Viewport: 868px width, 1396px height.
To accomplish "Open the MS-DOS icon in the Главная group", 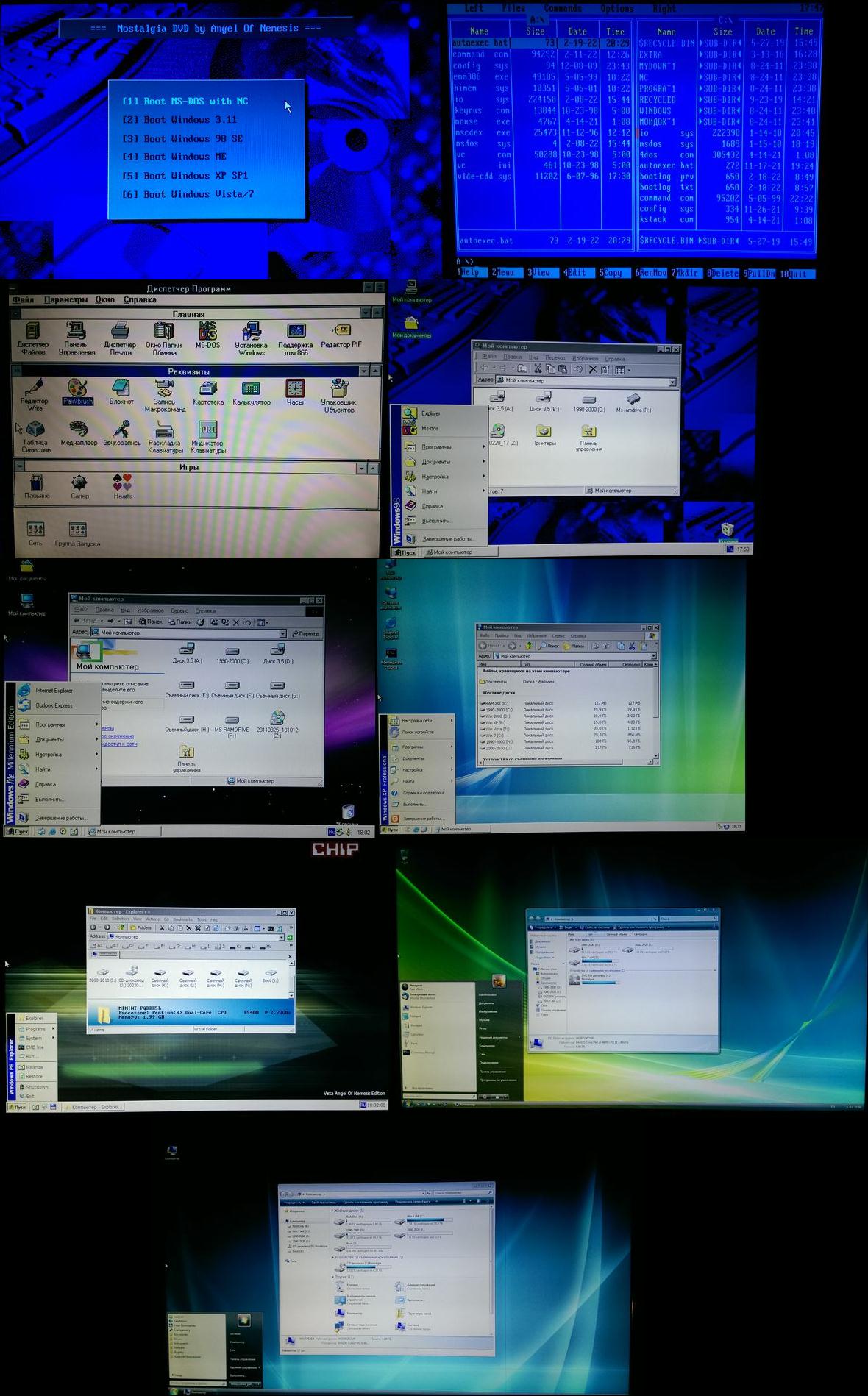I will pos(207,335).
